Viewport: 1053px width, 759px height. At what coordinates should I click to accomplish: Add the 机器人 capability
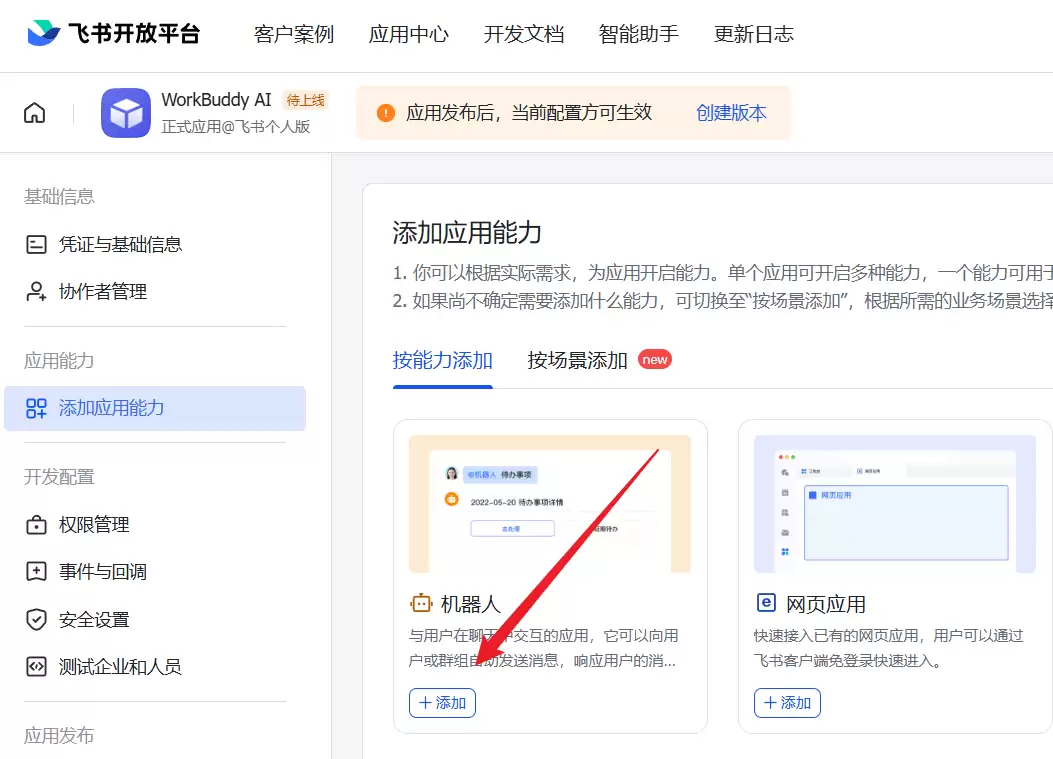pyautogui.click(x=443, y=703)
